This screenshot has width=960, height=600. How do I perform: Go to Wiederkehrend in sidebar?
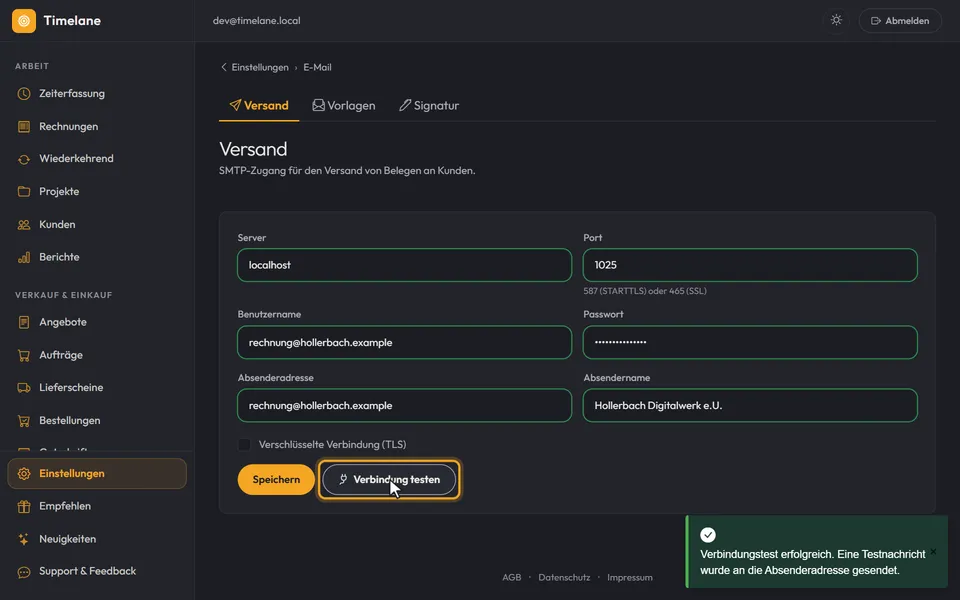tap(97, 159)
